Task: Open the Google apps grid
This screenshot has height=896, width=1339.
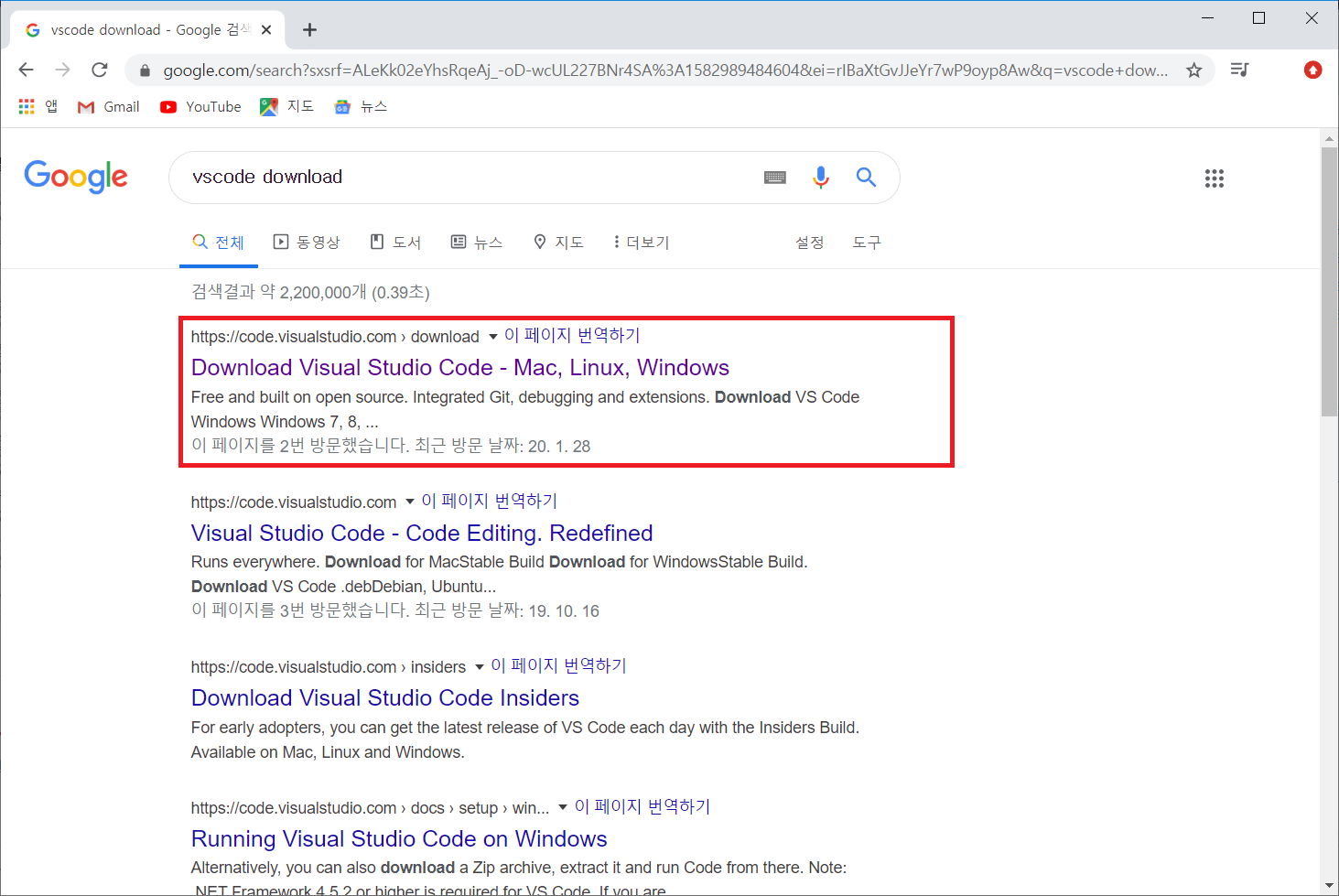Action: (x=1215, y=178)
